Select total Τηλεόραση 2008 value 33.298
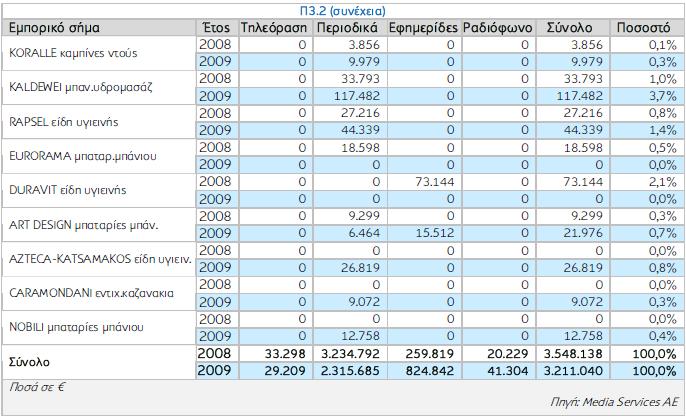The image size is (686, 416). coord(285,353)
